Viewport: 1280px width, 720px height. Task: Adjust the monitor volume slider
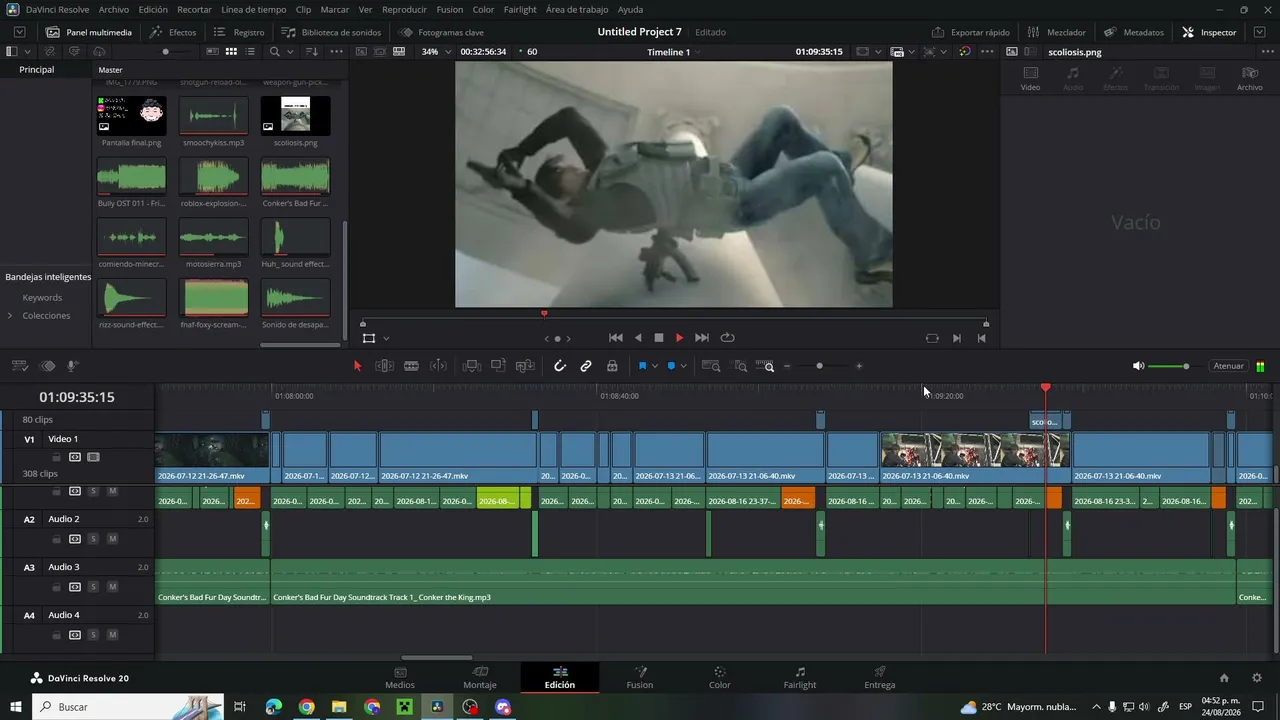pyautogui.click(x=1186, y=366)
